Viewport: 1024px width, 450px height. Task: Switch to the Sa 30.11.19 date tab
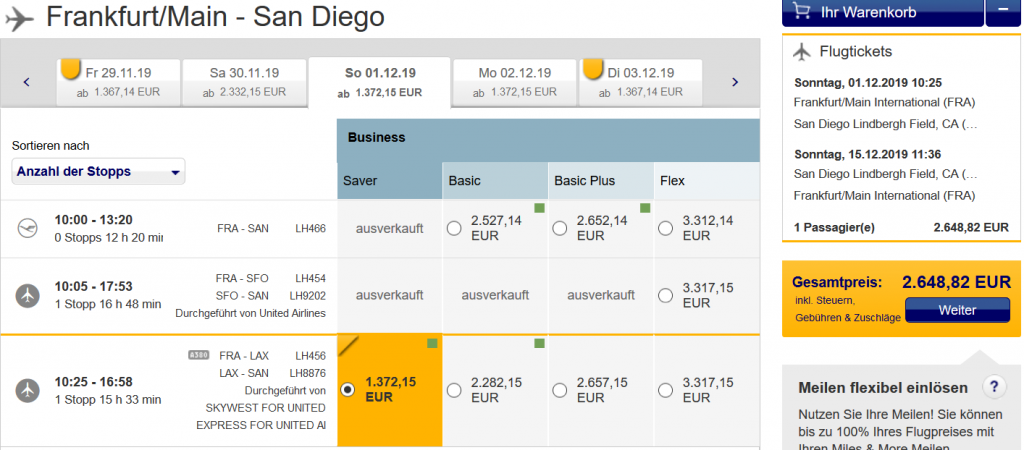244,82
